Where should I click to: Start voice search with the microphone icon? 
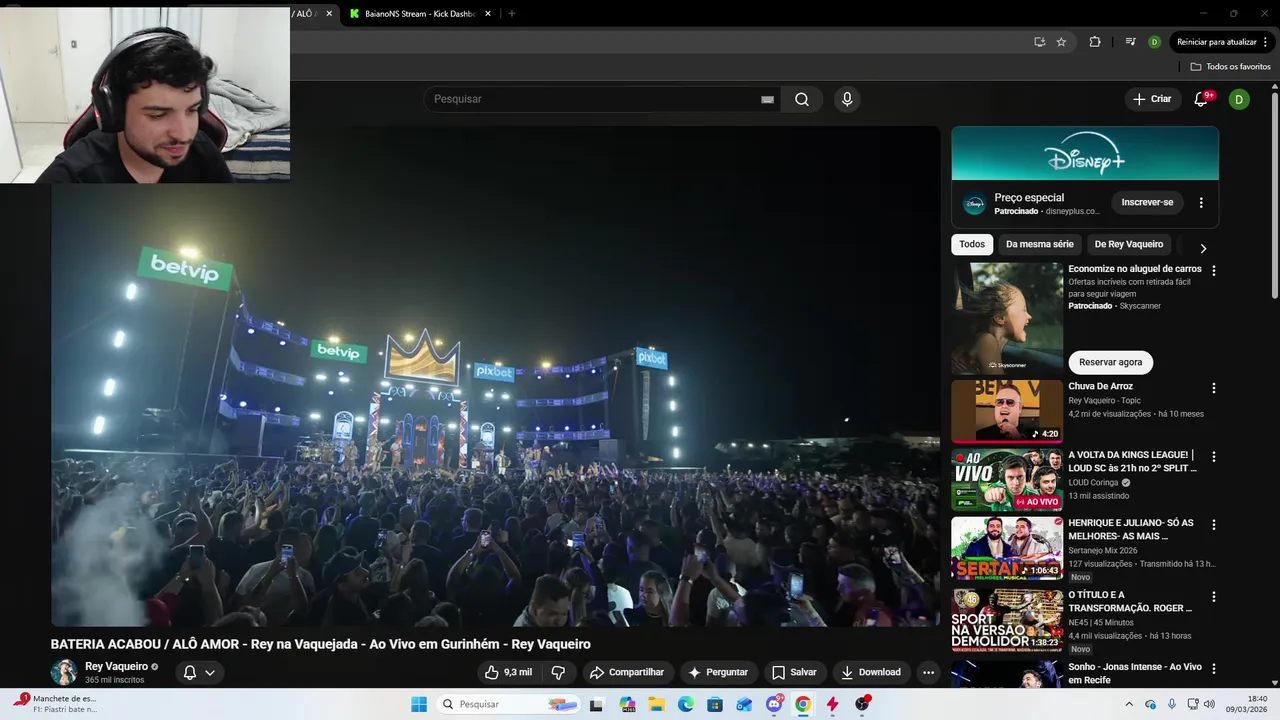tap(847, 99)
